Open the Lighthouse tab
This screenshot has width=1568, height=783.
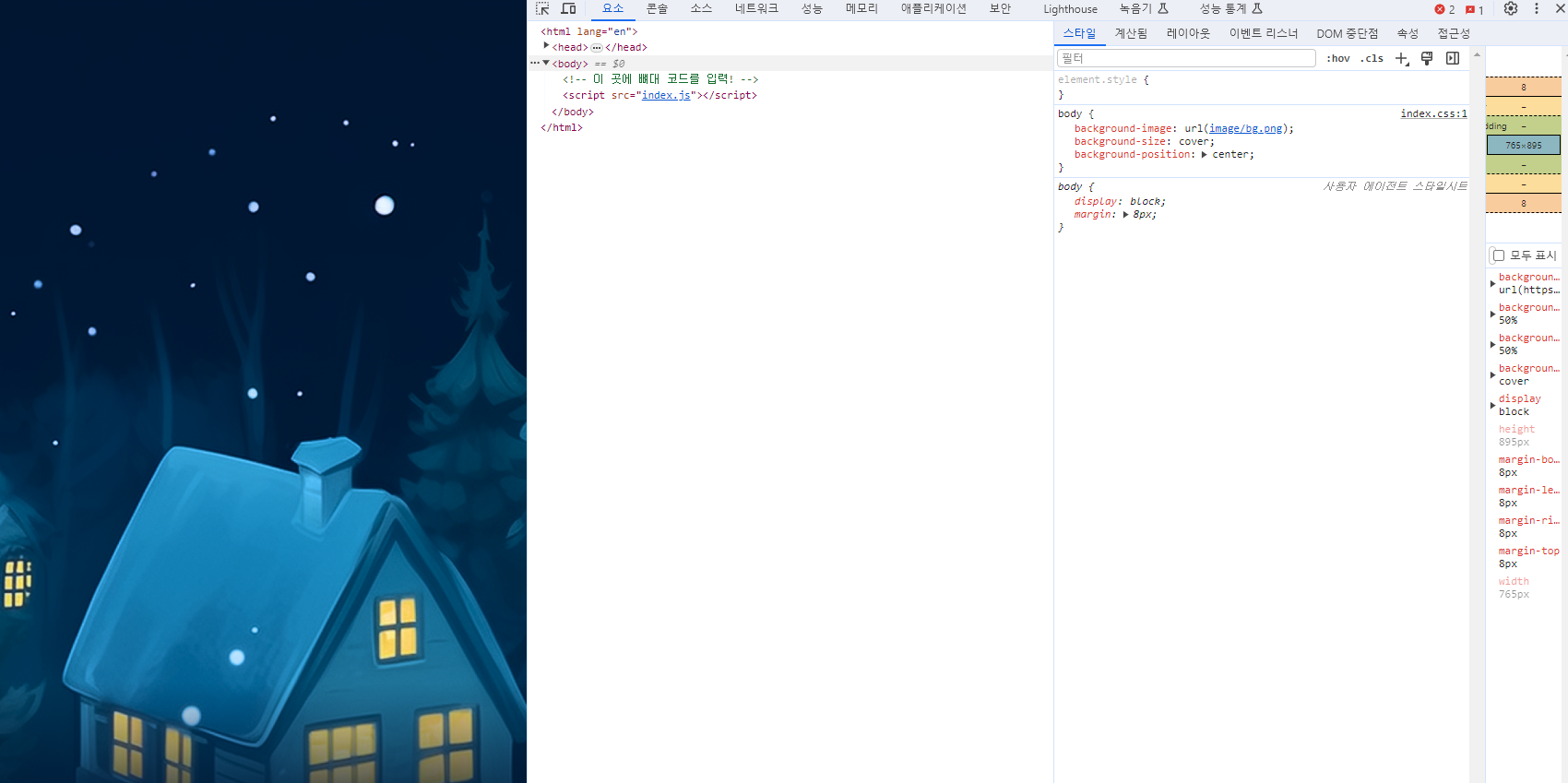point(1070,9)
